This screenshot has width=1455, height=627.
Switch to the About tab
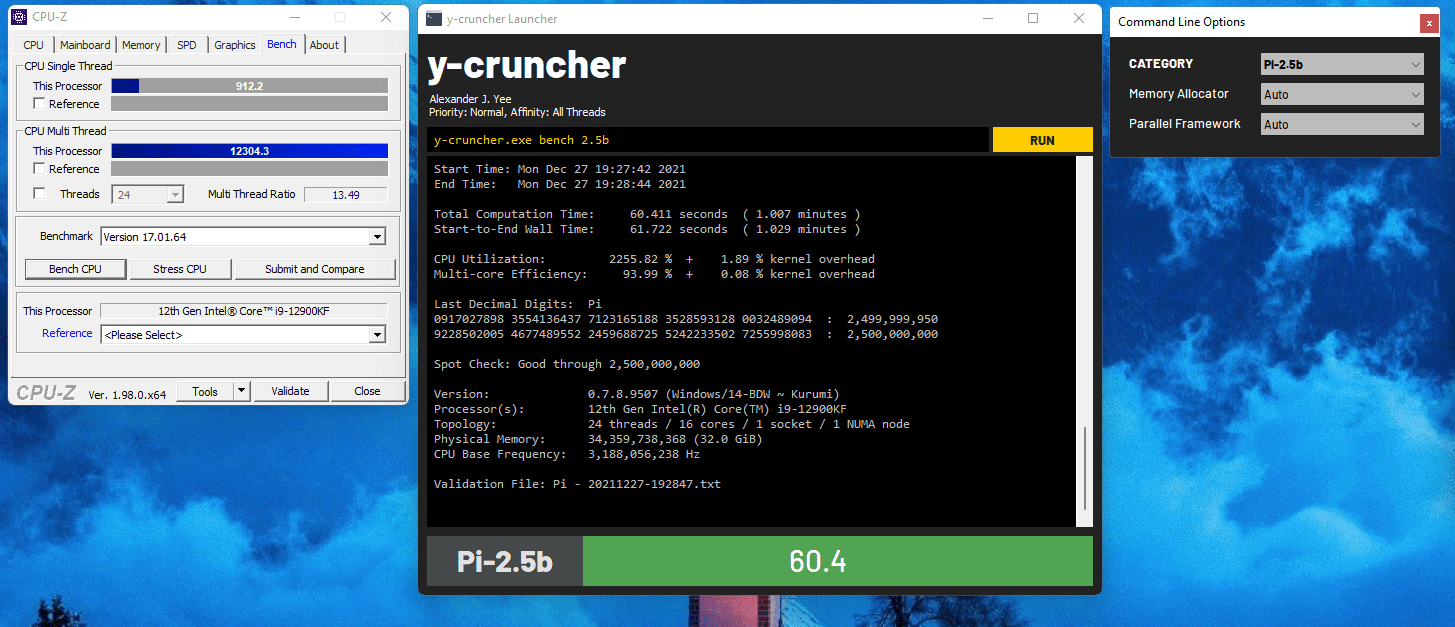point(324,45)
